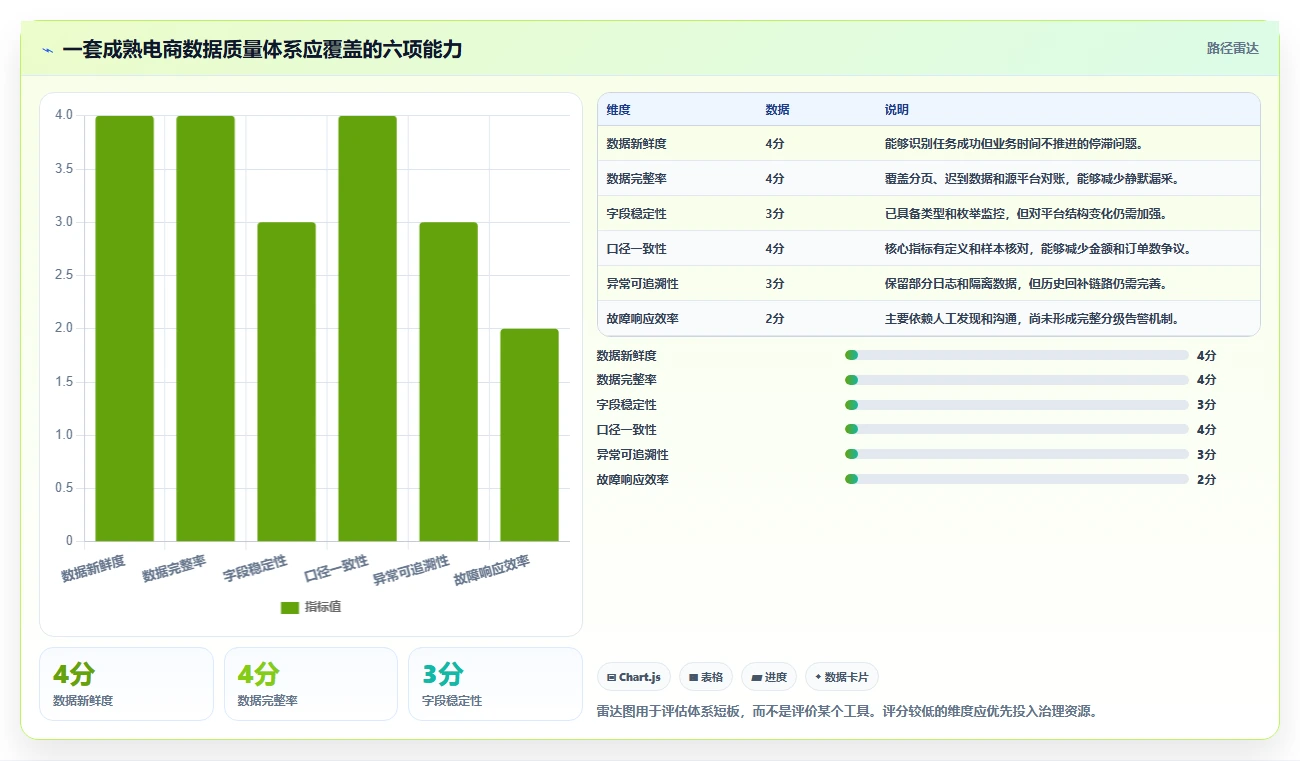Click 异常可追溯性 progress bar
The width and height of the screenshot is (1300, 761).
pyautogui.click(x=1017, y=455)
